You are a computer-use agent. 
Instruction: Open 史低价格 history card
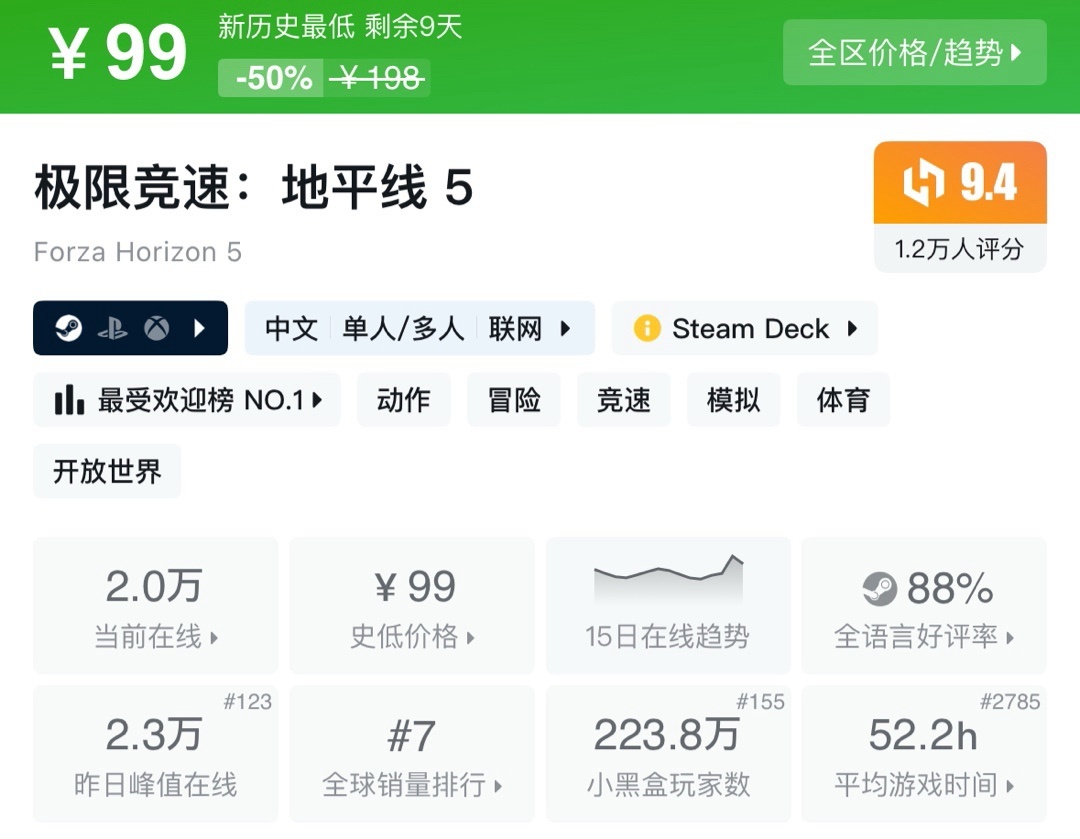tap(412, 606)
